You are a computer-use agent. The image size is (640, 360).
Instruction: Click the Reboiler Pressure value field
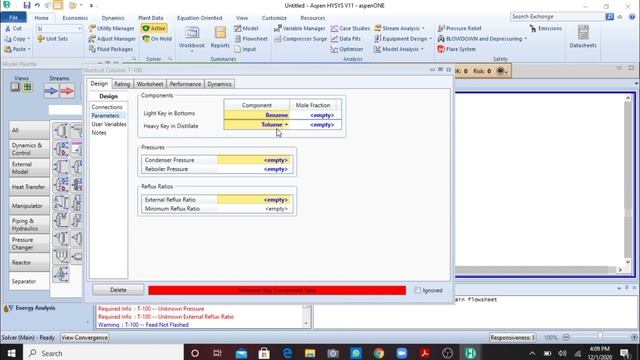254,169
